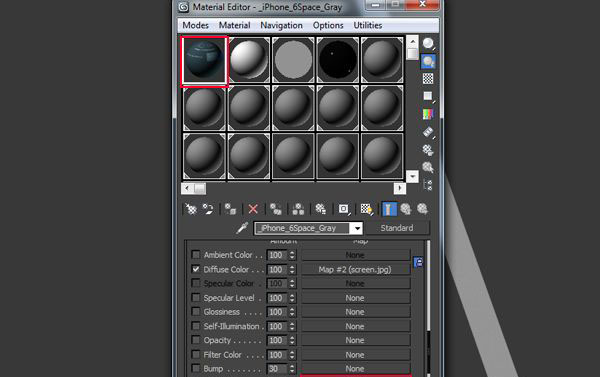The height and width of the screenshot is (377, 600).
Task: Click the sample slots scroll down arrow
Action: tap(412, 176)
